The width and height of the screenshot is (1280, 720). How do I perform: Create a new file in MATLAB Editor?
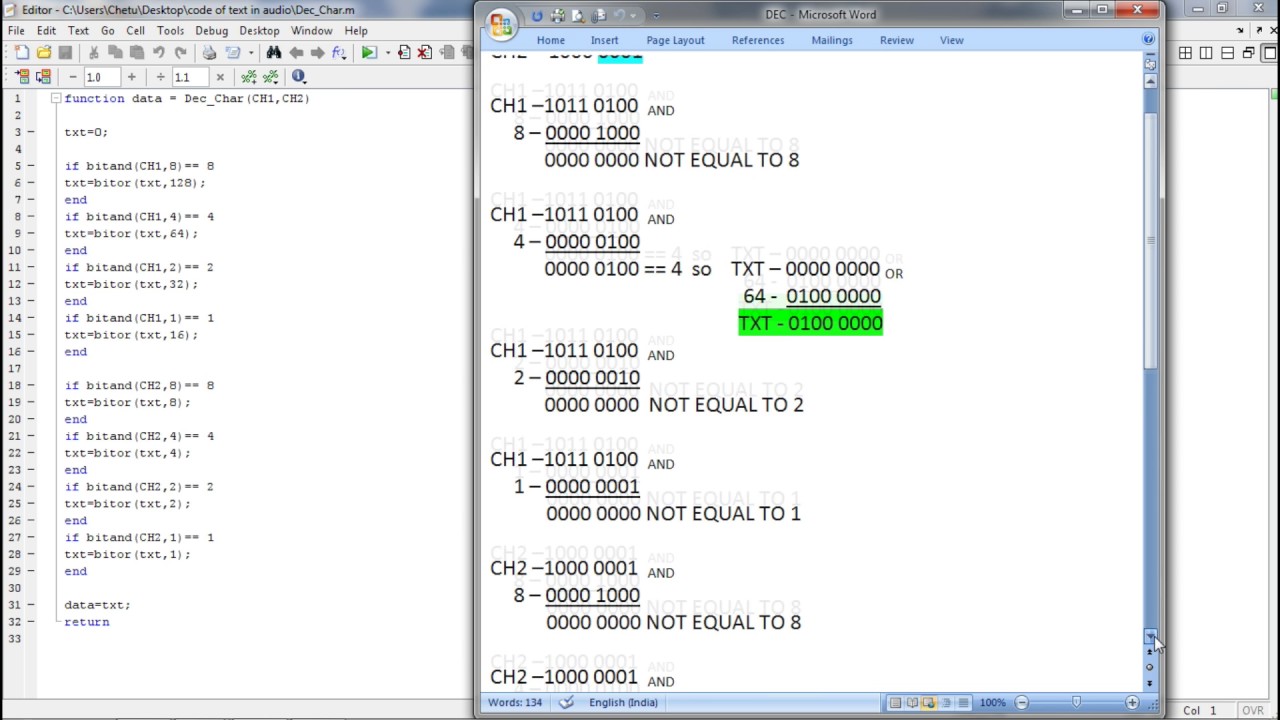pyautogui.click(x=22, y=53)
